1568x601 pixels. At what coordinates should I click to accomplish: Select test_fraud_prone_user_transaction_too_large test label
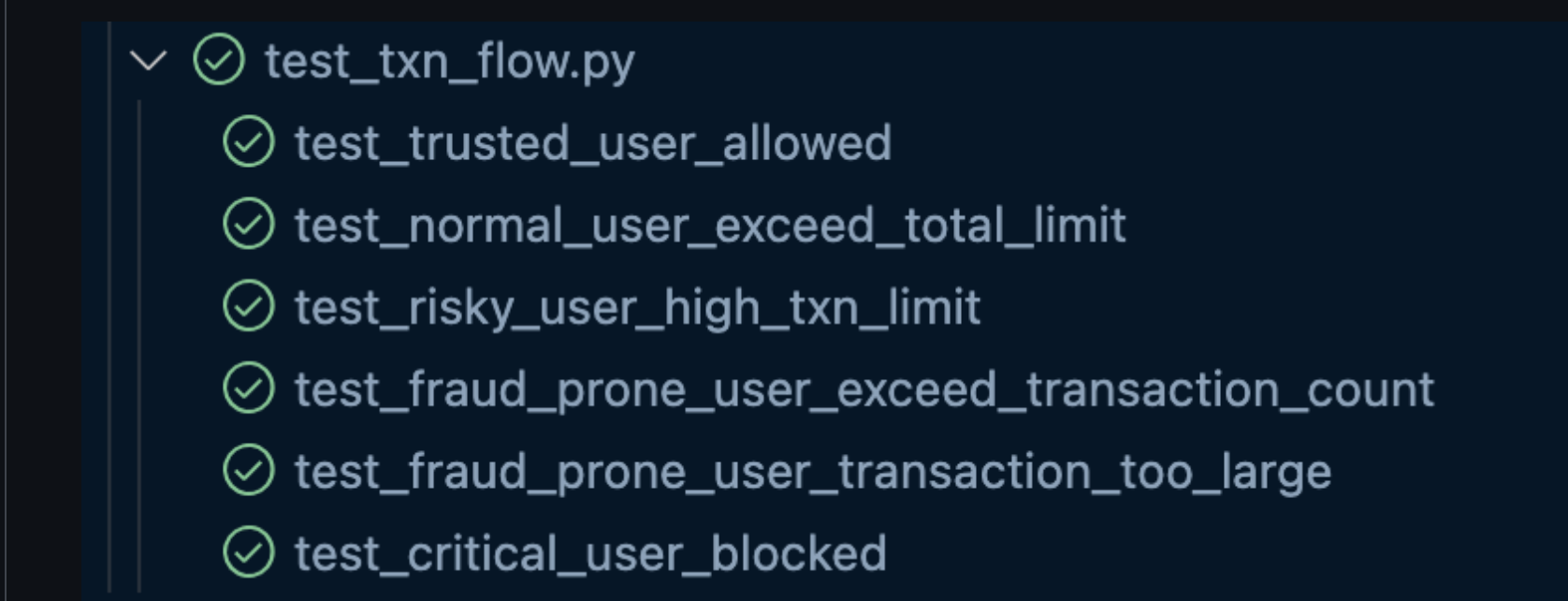click(812, 472)
